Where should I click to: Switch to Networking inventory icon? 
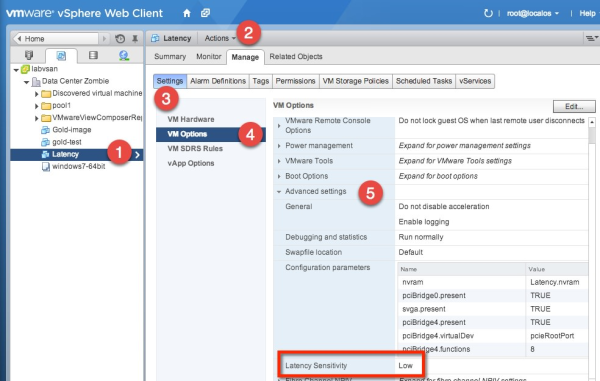[x=124, y=56]
